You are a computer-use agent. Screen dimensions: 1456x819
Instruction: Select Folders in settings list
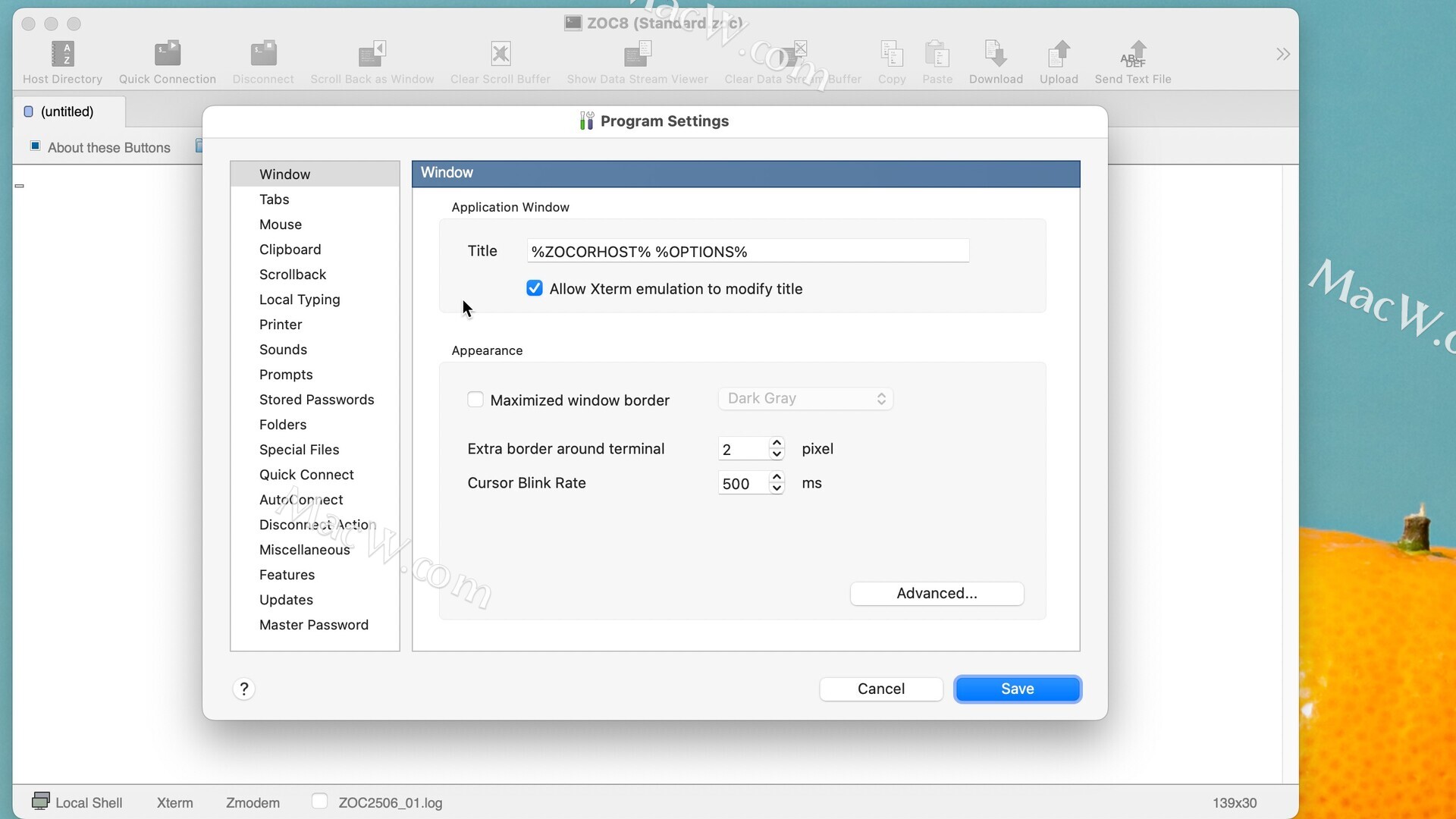tap(315, 424)
